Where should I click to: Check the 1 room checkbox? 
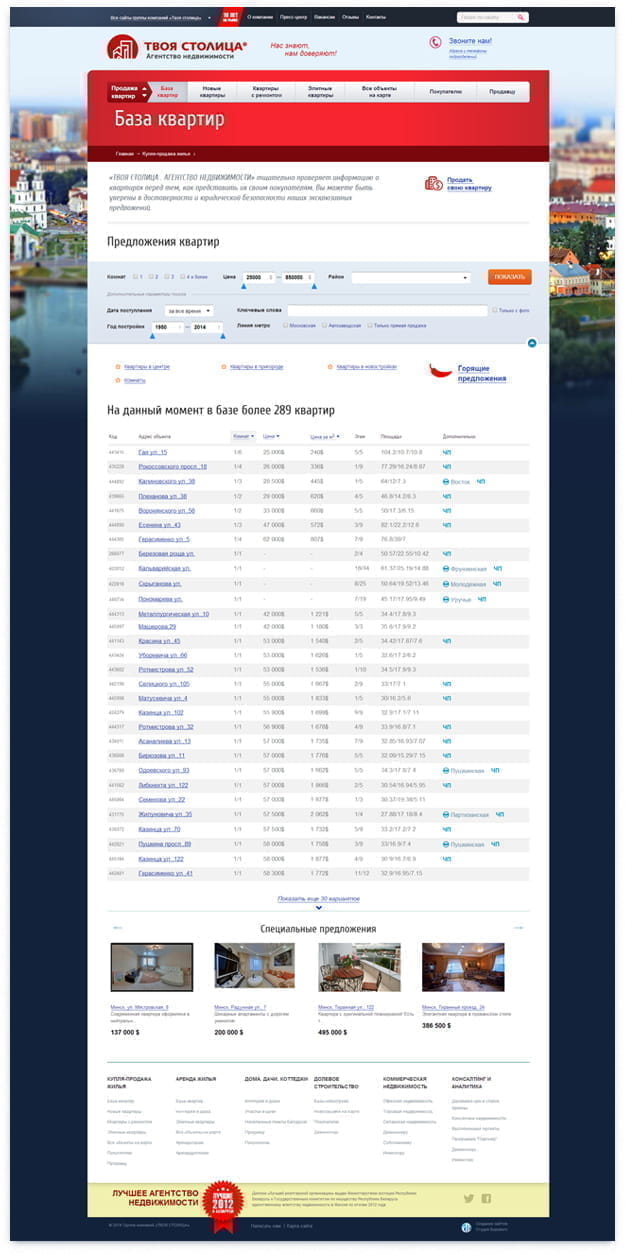pyautogui.click(x=136, y=276)
